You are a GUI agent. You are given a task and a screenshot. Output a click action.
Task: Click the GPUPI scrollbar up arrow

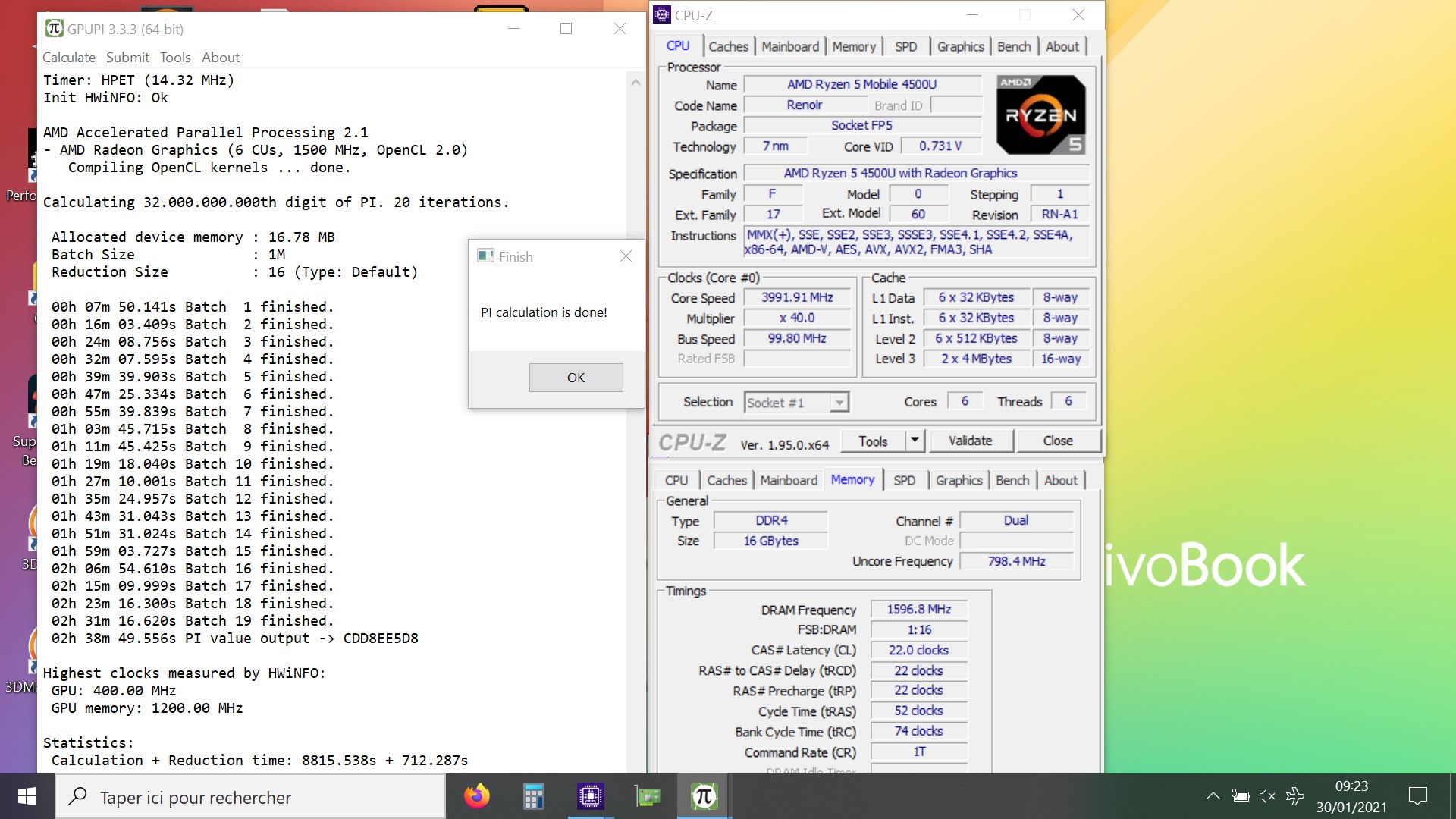[x=635, y=82]
